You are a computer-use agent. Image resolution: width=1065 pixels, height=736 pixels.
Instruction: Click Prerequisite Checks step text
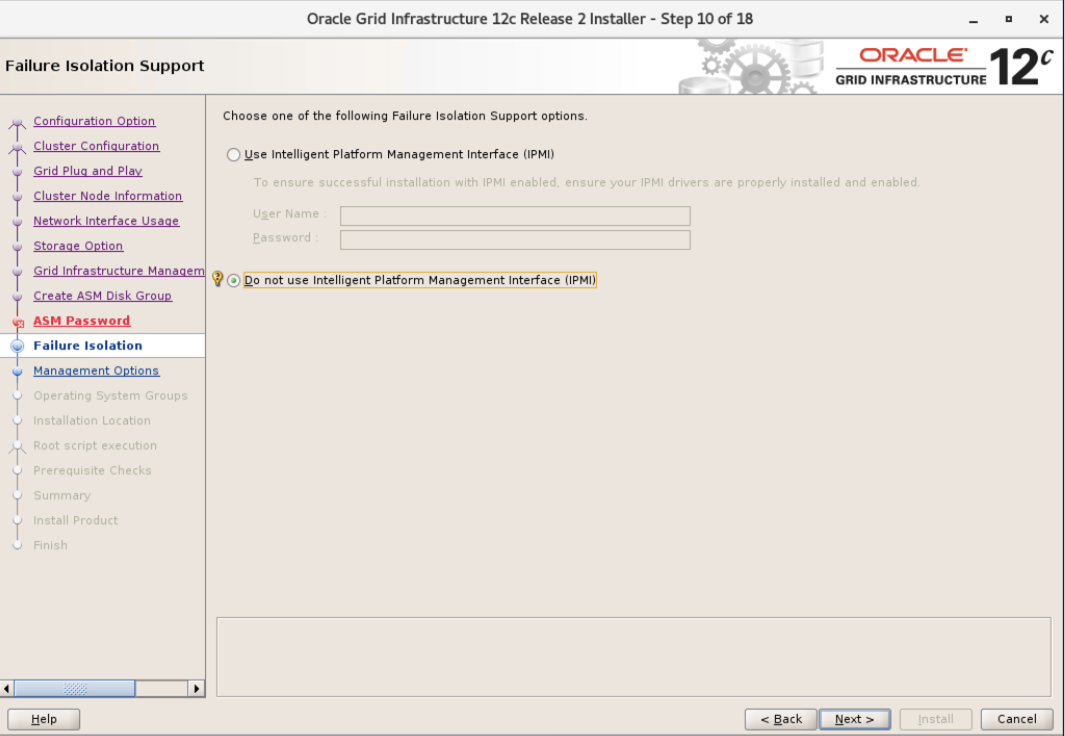[x=92, y=471]
